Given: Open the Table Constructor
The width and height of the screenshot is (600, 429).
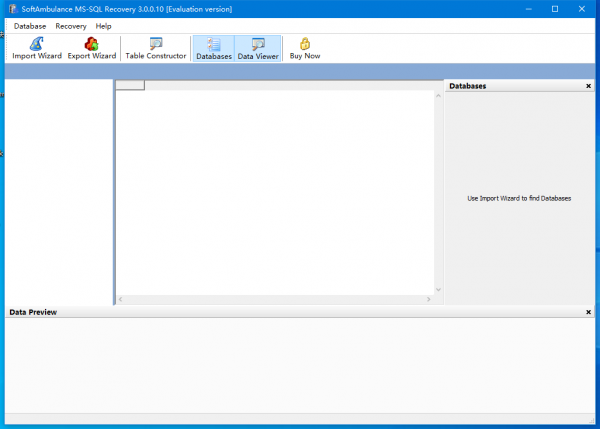Looking at the screenshot, I should pos(156,48).
